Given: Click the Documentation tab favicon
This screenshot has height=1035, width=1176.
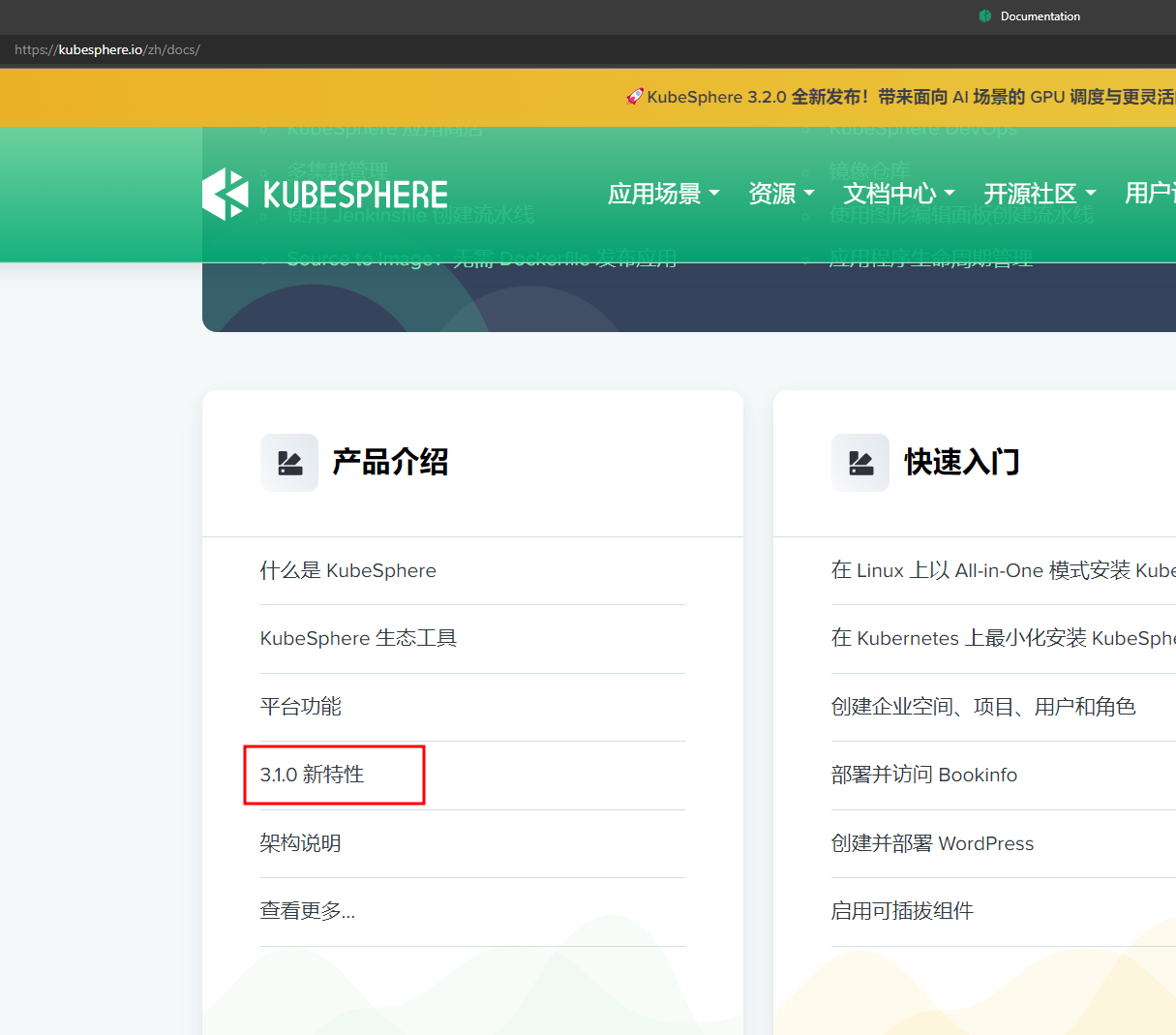Looking at the screenshot, I should tap(985, 16).
